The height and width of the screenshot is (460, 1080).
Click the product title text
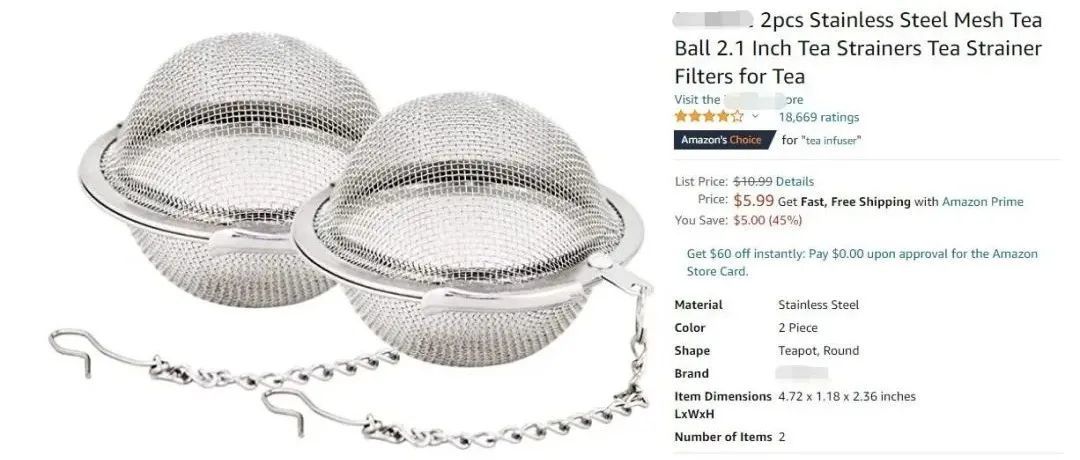[x=858, y=48]
